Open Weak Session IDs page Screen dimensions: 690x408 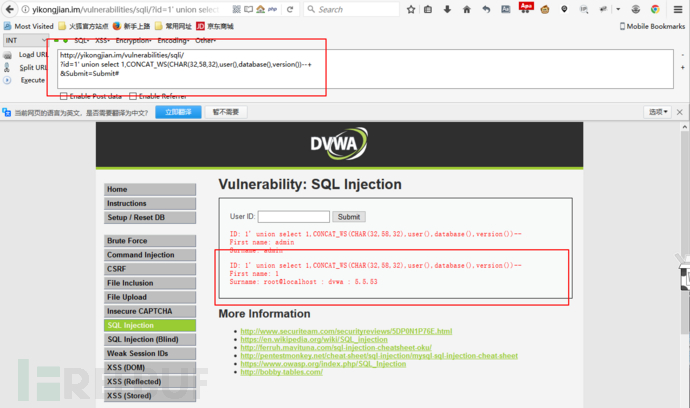(150, 353)
